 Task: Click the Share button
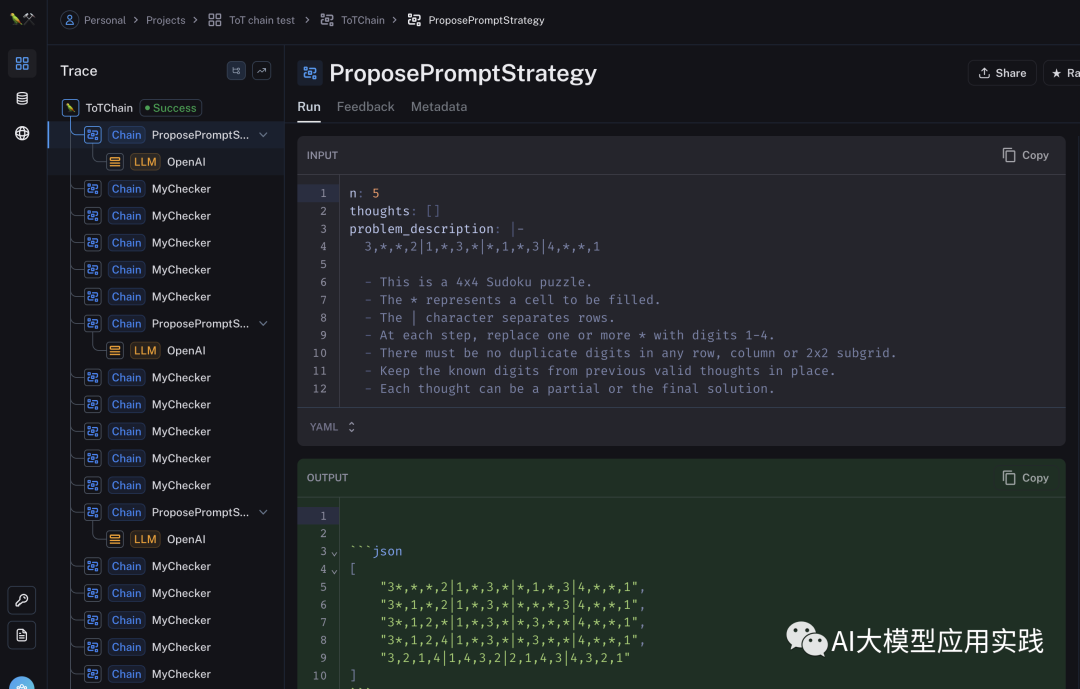[x=1002, y=73]
